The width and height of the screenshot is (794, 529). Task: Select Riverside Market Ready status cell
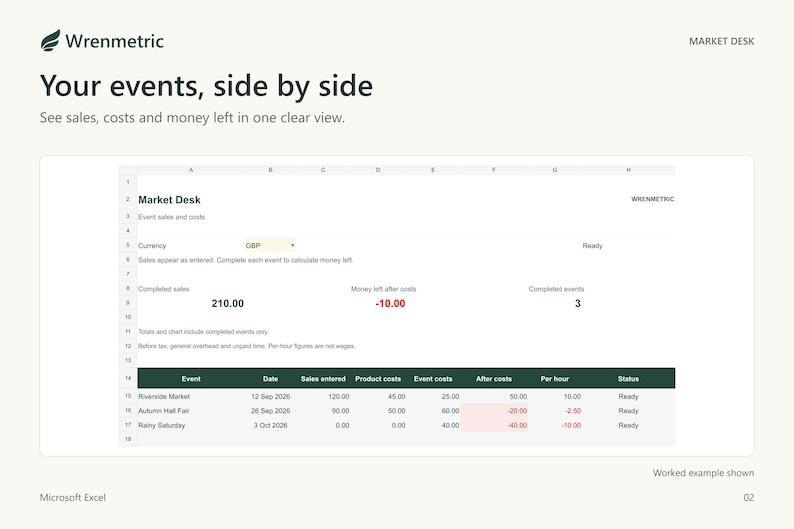628,396
